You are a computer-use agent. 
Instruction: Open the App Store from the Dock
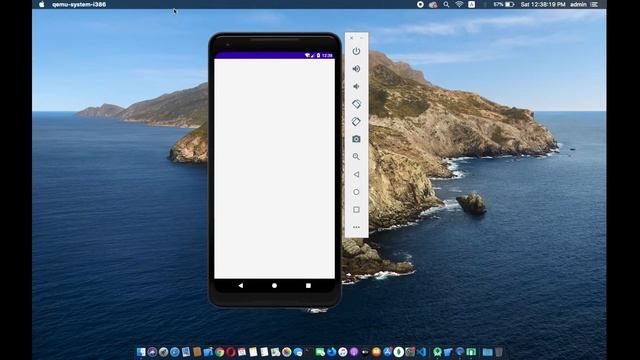pyautogui.click(x=388, y=352)
